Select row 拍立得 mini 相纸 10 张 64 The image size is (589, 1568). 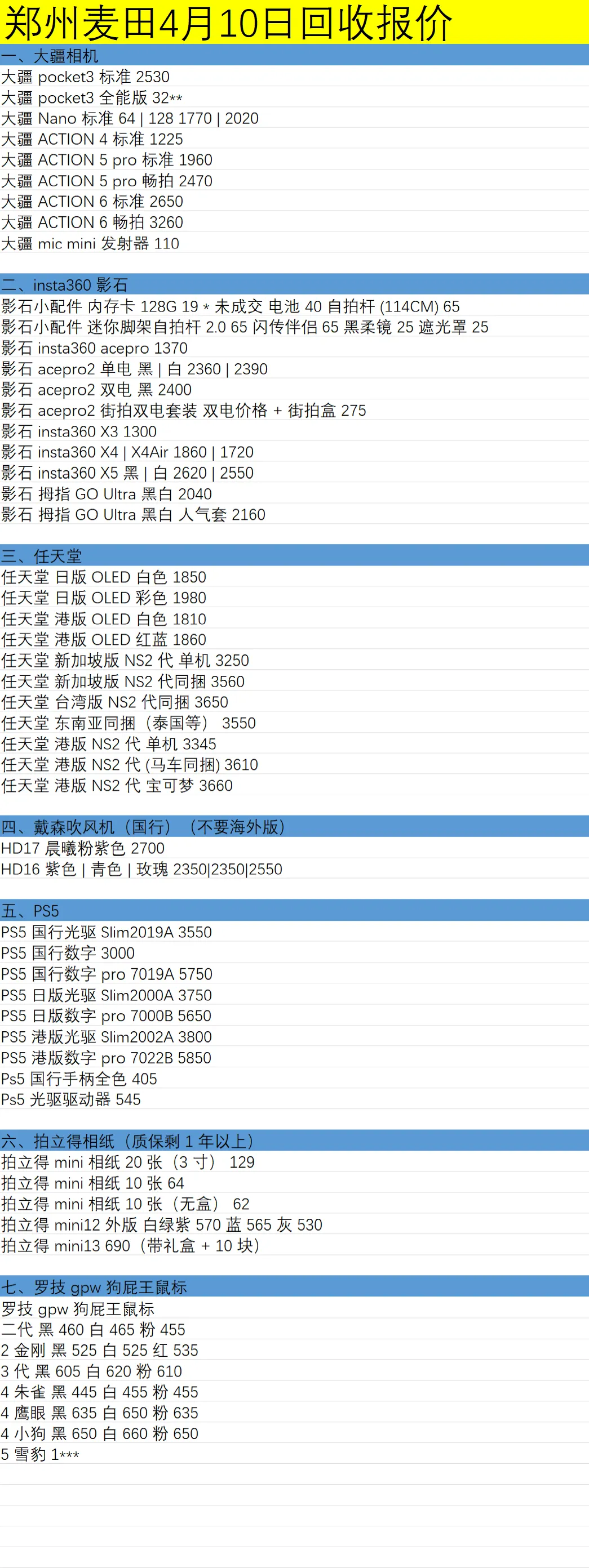coord(294,1183)
